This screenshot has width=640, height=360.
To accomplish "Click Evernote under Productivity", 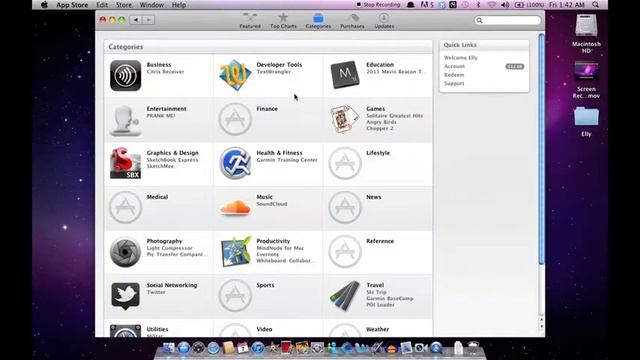I will click(268, 254).
